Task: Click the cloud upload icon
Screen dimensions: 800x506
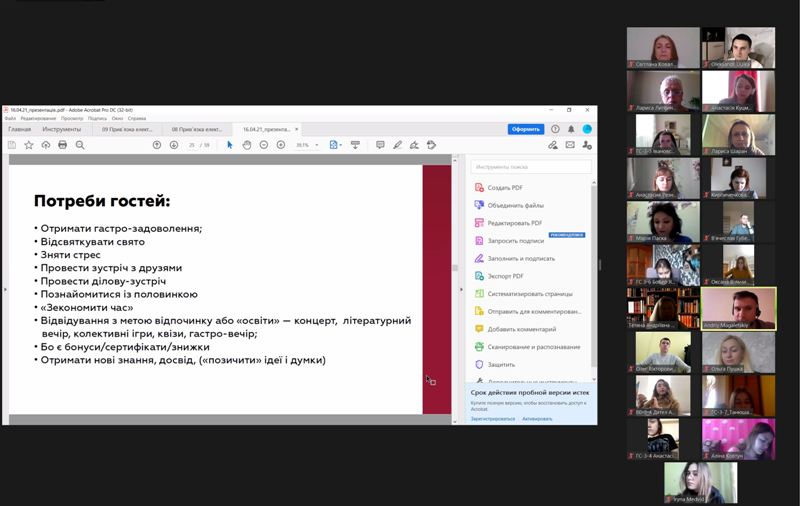Action: 46,145
